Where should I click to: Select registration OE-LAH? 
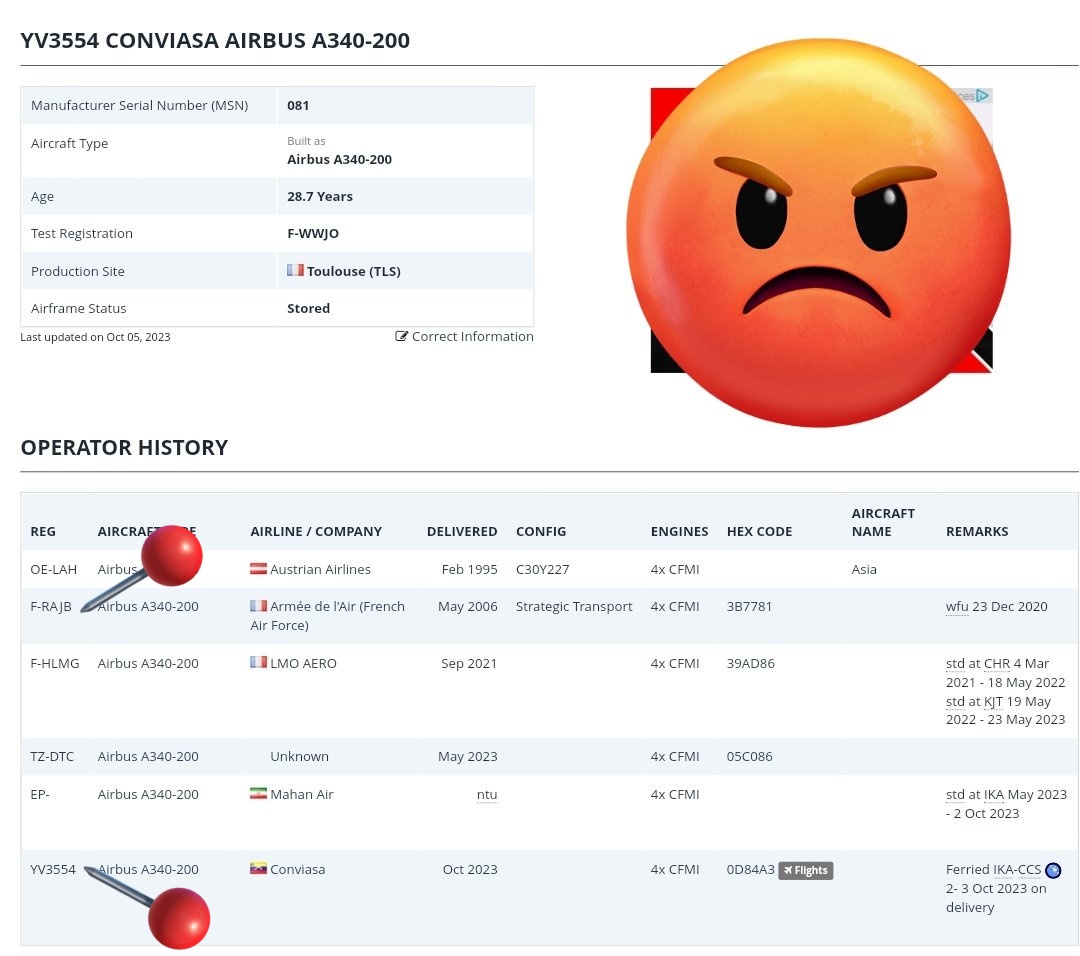tap(54, 570)
